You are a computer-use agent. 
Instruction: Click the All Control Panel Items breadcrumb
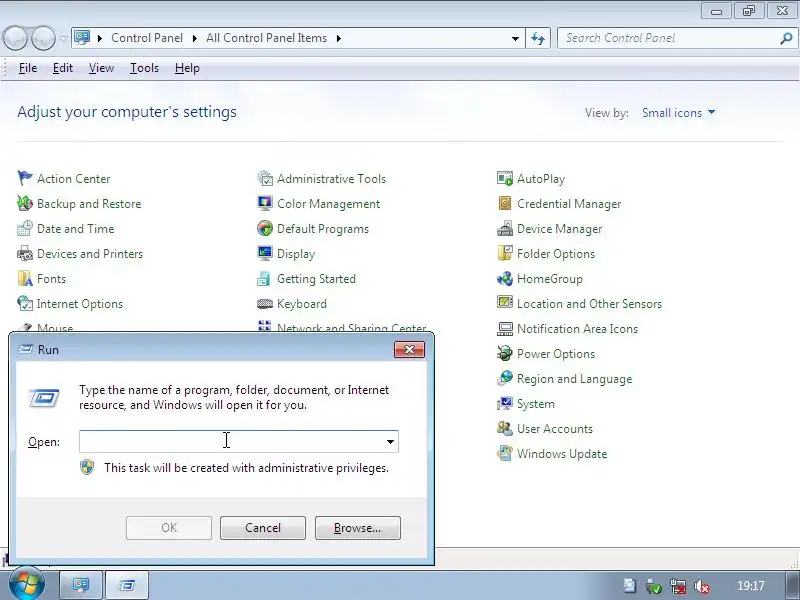(266, 38)
